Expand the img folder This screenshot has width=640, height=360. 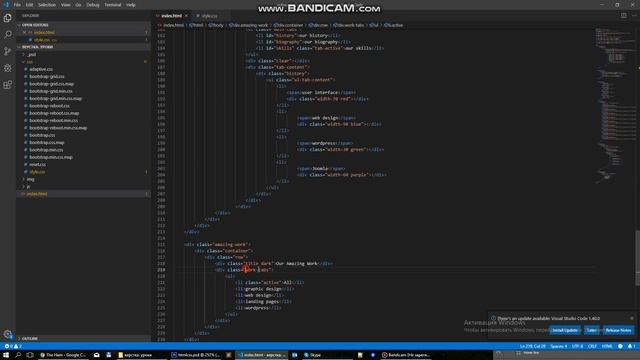click(x=30, y=179)
